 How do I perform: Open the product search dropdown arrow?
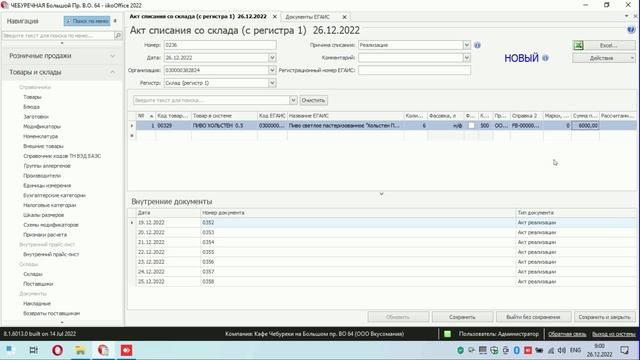click(293, 100)
